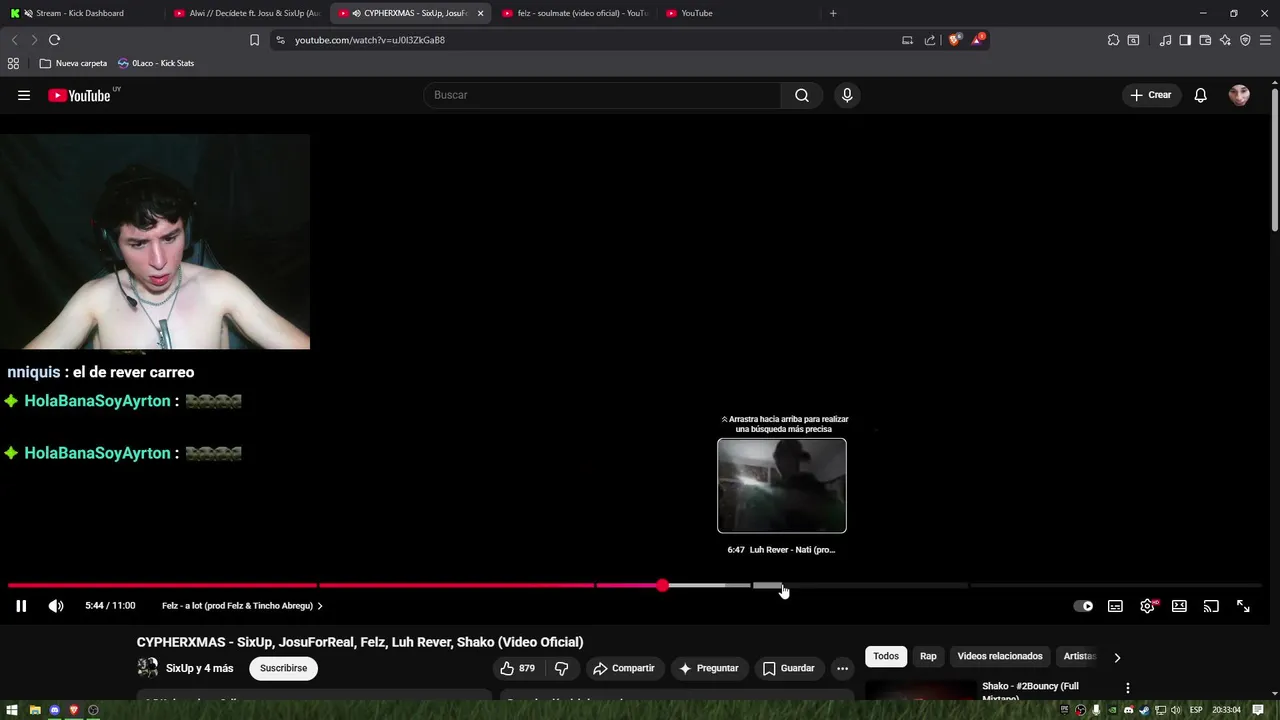The height and width of the screenshot is (720, 1280).
Task: Enter fullscreen video mode
Action: point(1243,606)
